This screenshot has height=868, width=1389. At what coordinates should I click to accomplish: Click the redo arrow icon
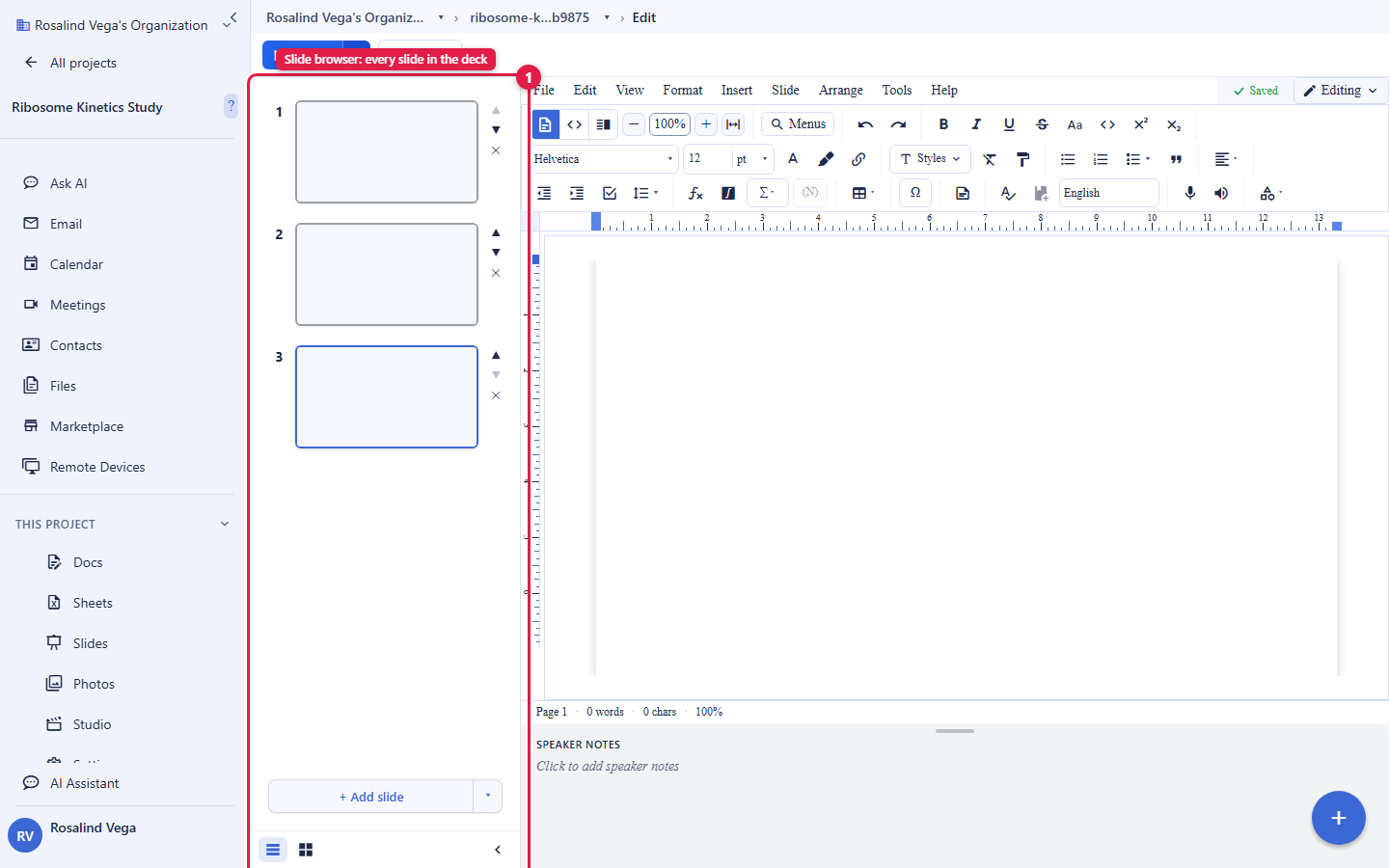click(x=898, y=124)
